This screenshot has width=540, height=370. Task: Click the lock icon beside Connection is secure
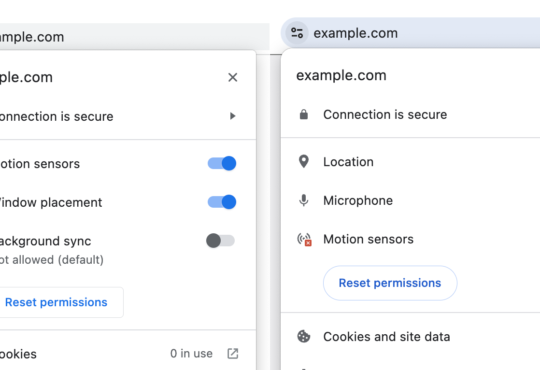click(304, 114)
